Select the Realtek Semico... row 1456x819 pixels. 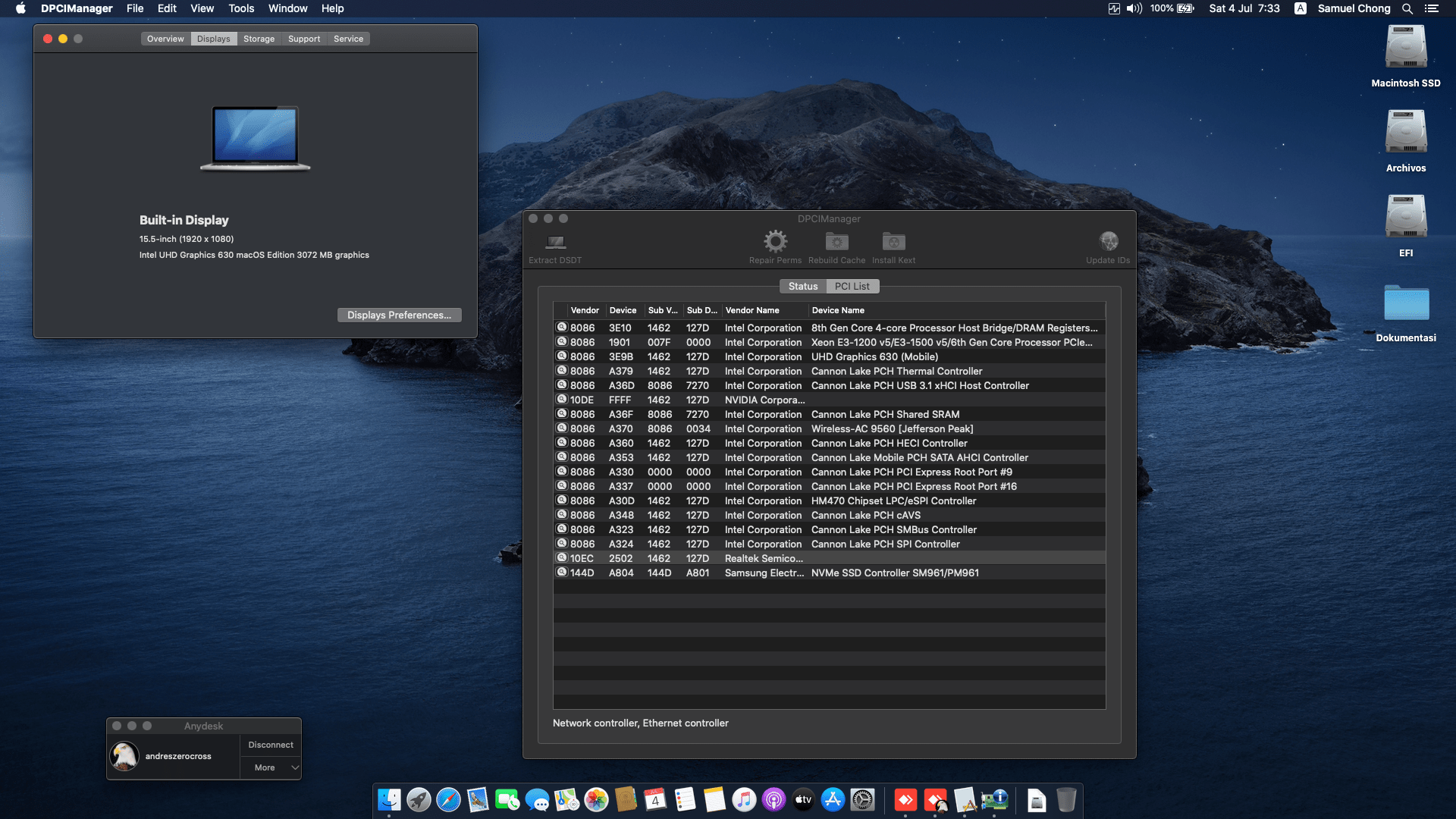829,558
